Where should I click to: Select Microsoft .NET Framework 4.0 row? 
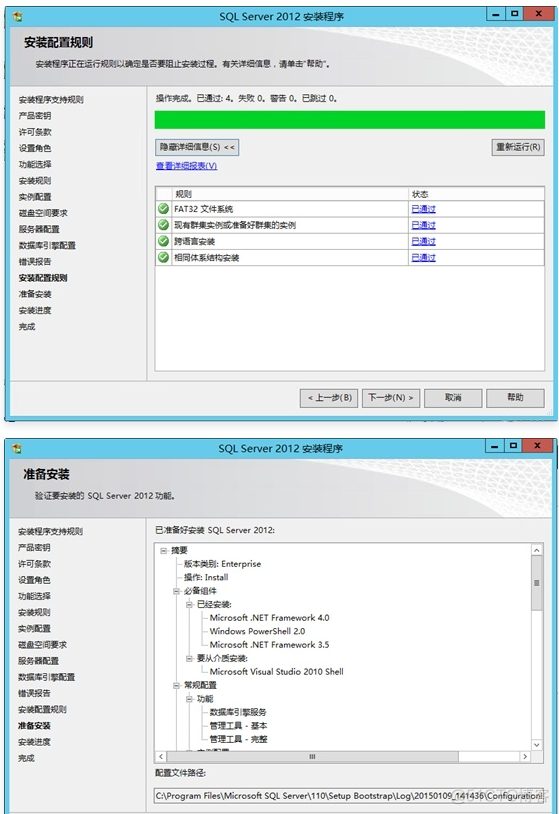click(269, 618)
